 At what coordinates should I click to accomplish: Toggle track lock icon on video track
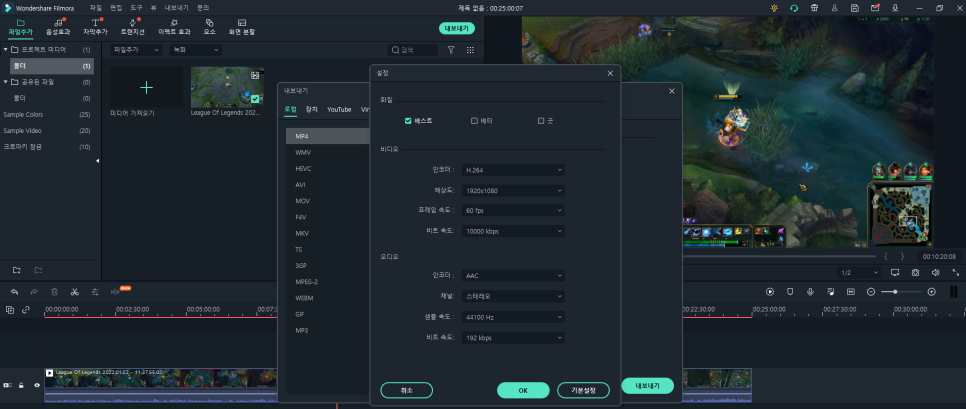(21, 385)
